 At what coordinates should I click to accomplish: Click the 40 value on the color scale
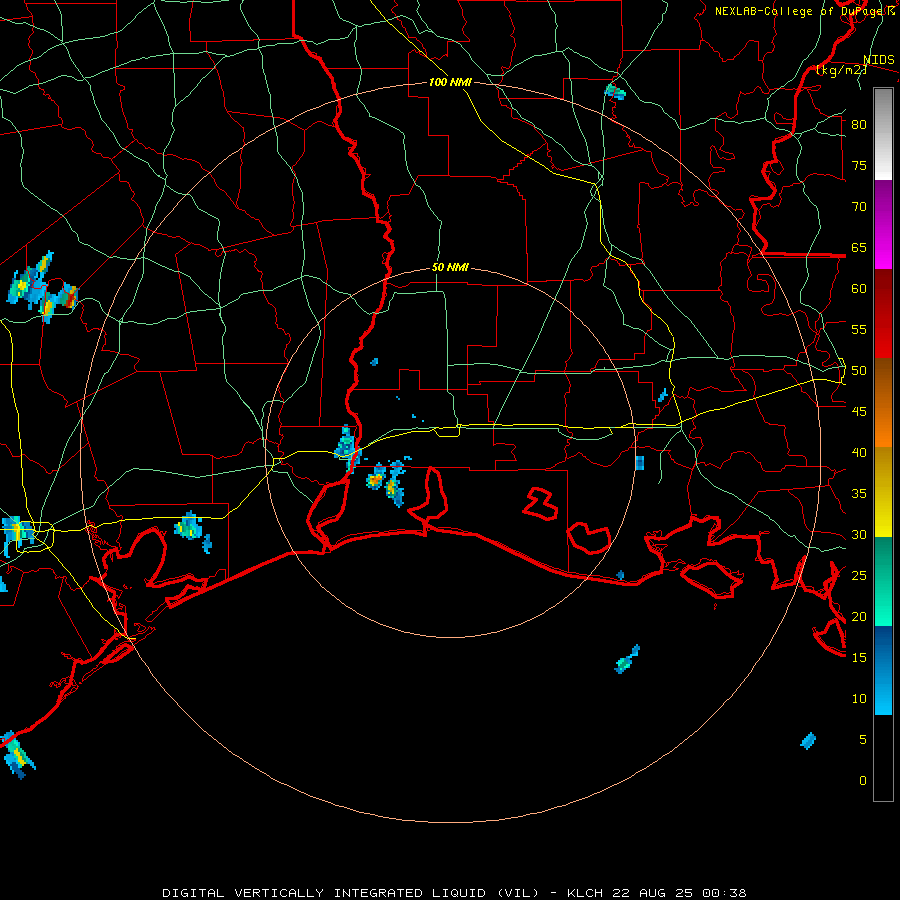coord(859,453)
